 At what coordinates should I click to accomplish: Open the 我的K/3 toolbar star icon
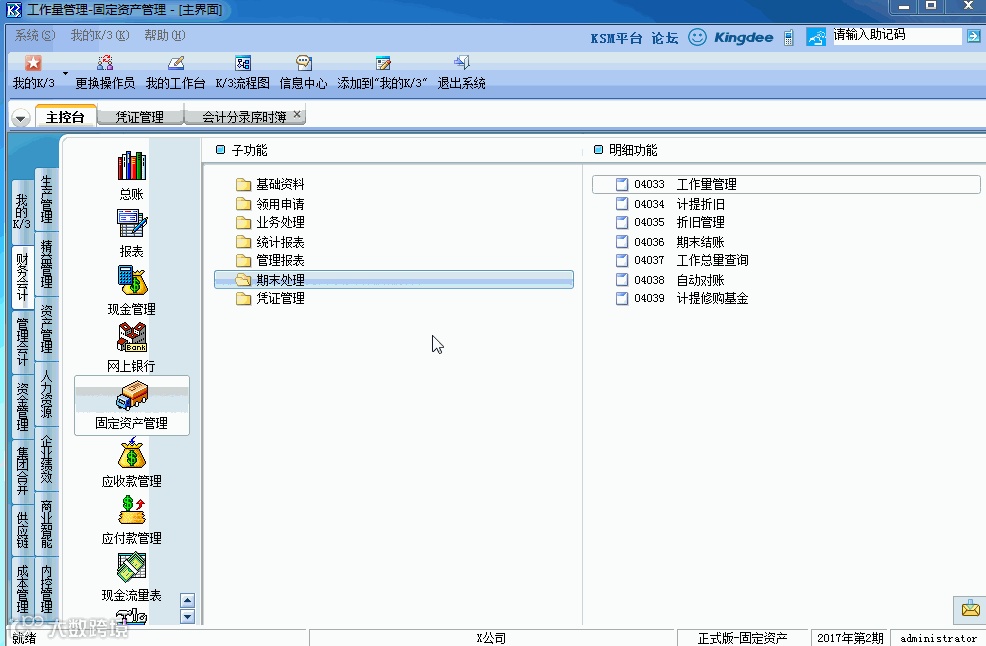coord(33,63)
